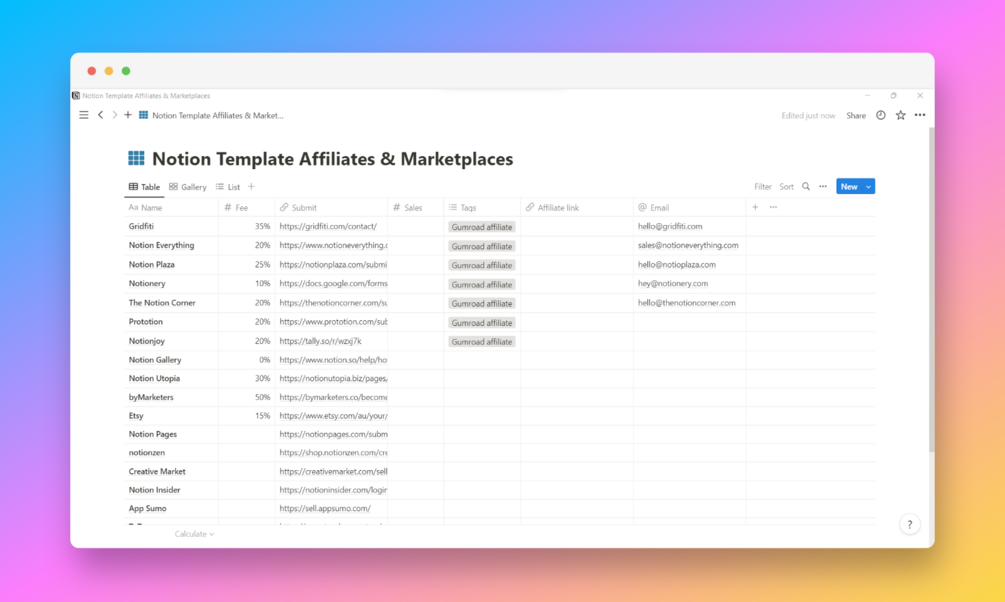The image size is (1005, 602).
Task: Click the green macOS fullscreen dot
Action: [126, 71]
